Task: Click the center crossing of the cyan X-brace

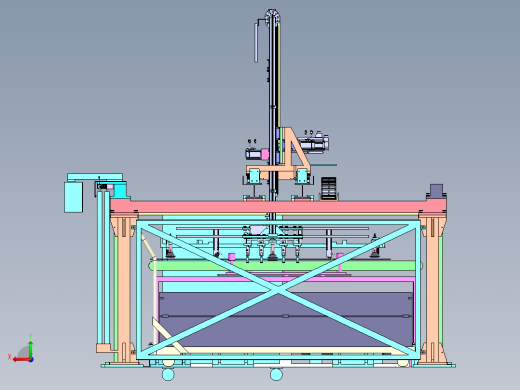Action: [x=278, y=289]
